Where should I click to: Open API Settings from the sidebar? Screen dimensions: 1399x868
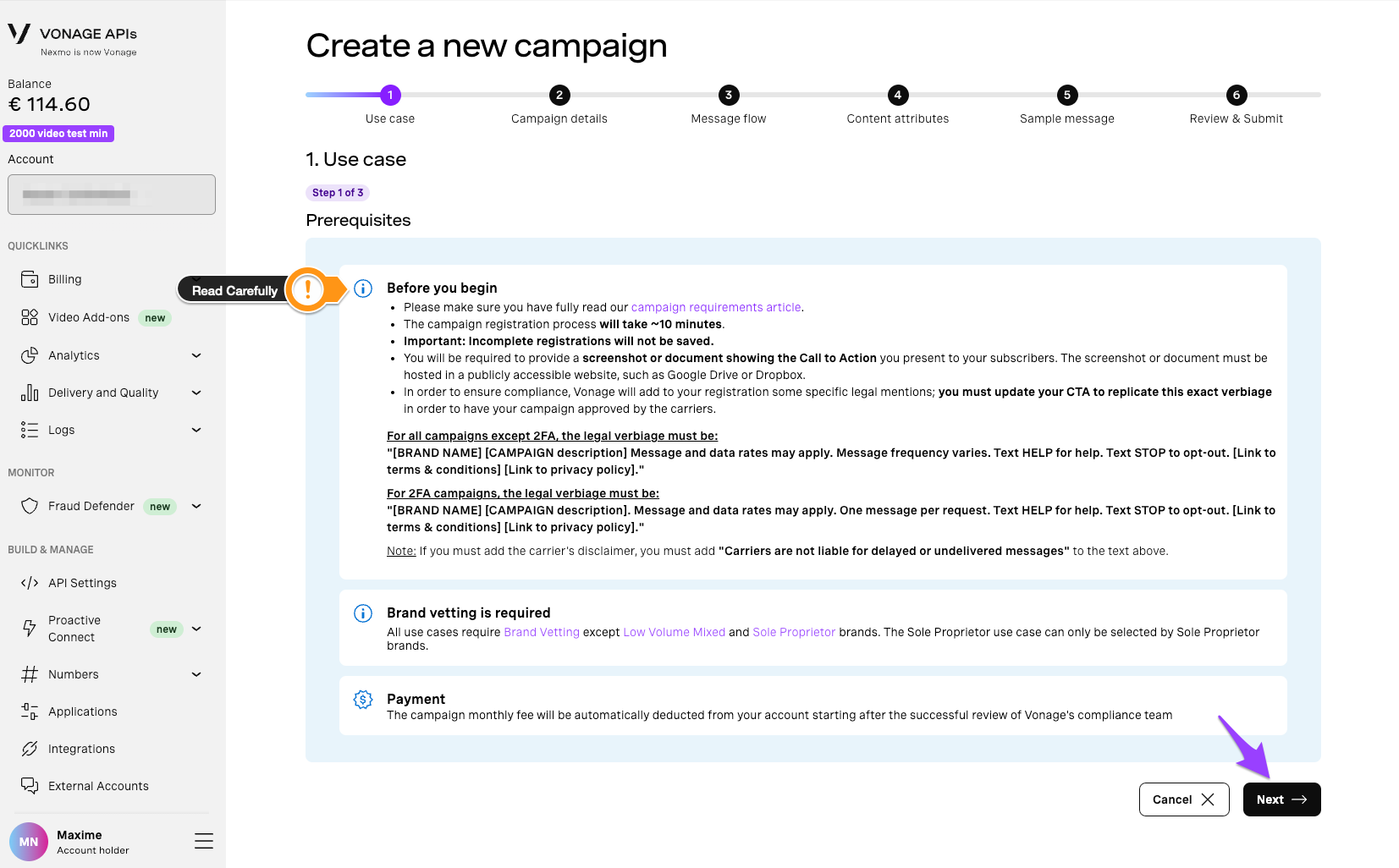click(x=29, y=582)
